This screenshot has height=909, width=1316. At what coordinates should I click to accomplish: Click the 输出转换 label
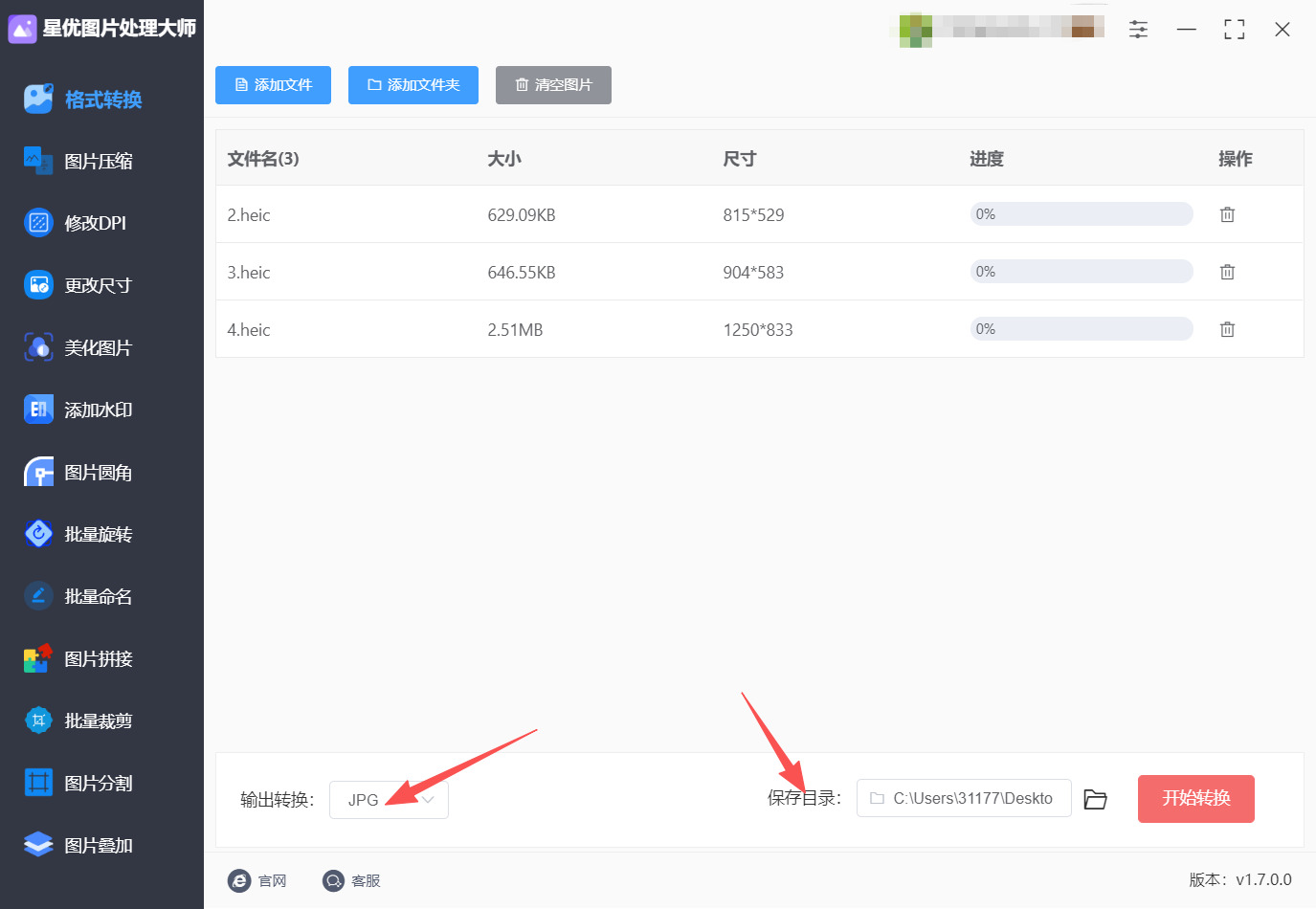coord(278,800)
